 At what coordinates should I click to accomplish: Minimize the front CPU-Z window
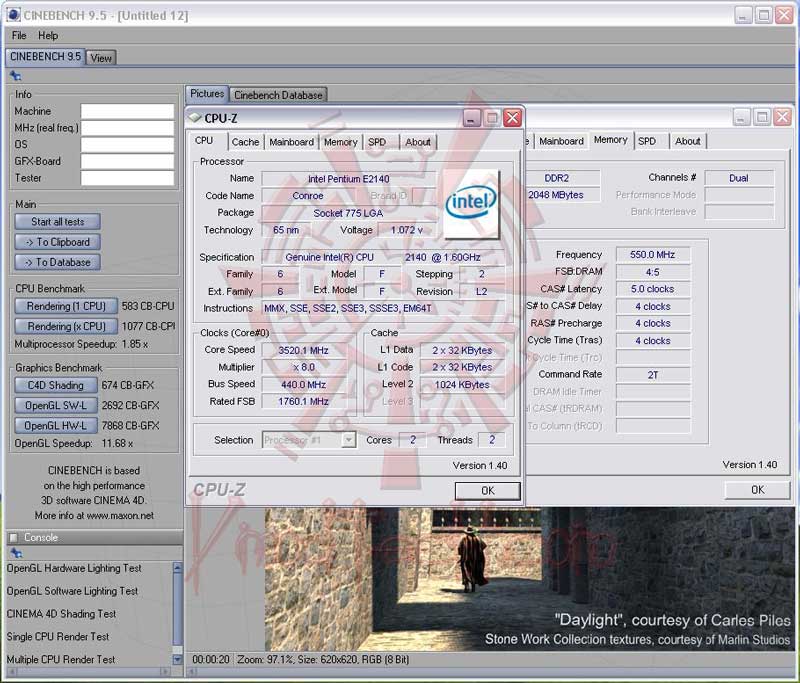[x=471, y=118]
